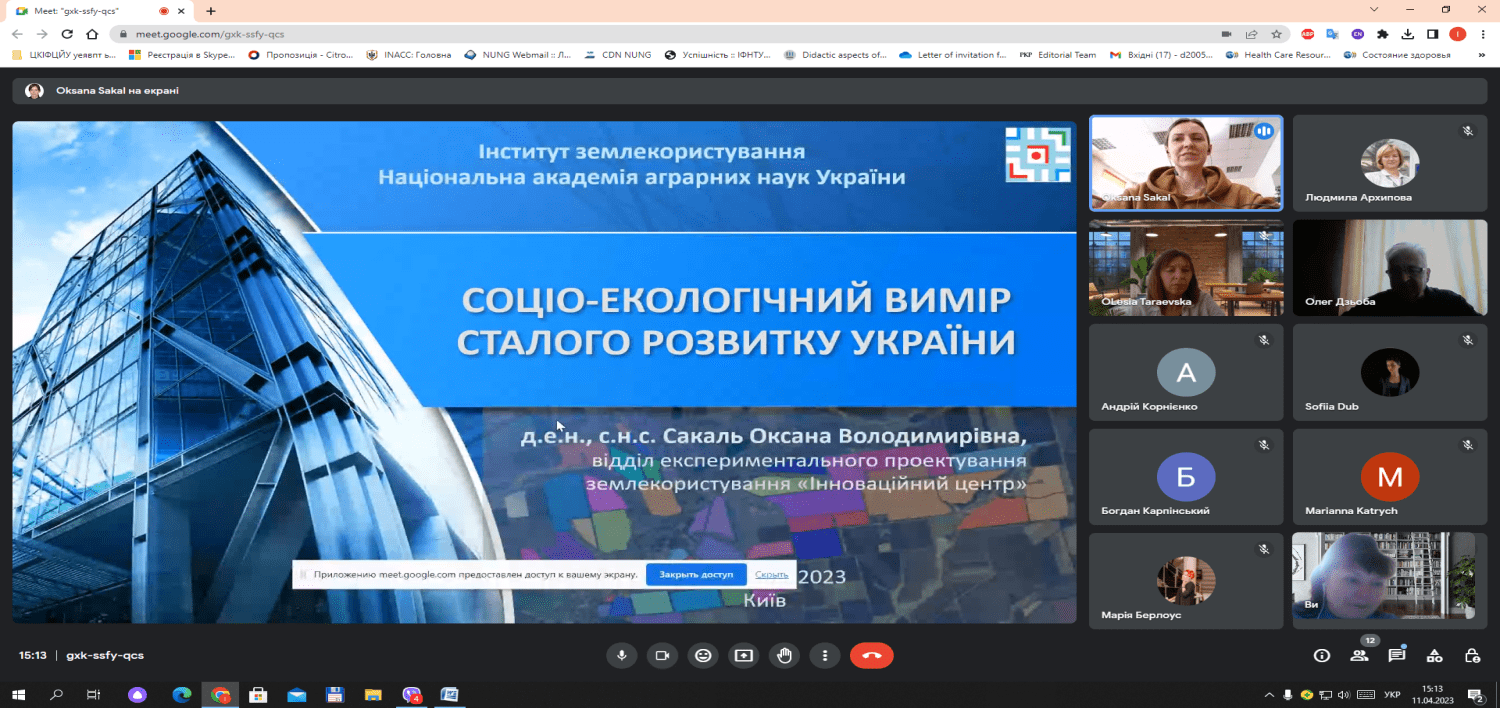Viewport: 1500px width, 708px height.
Task: Open host controls via the lock icon
Action: tap(1472, 655)
